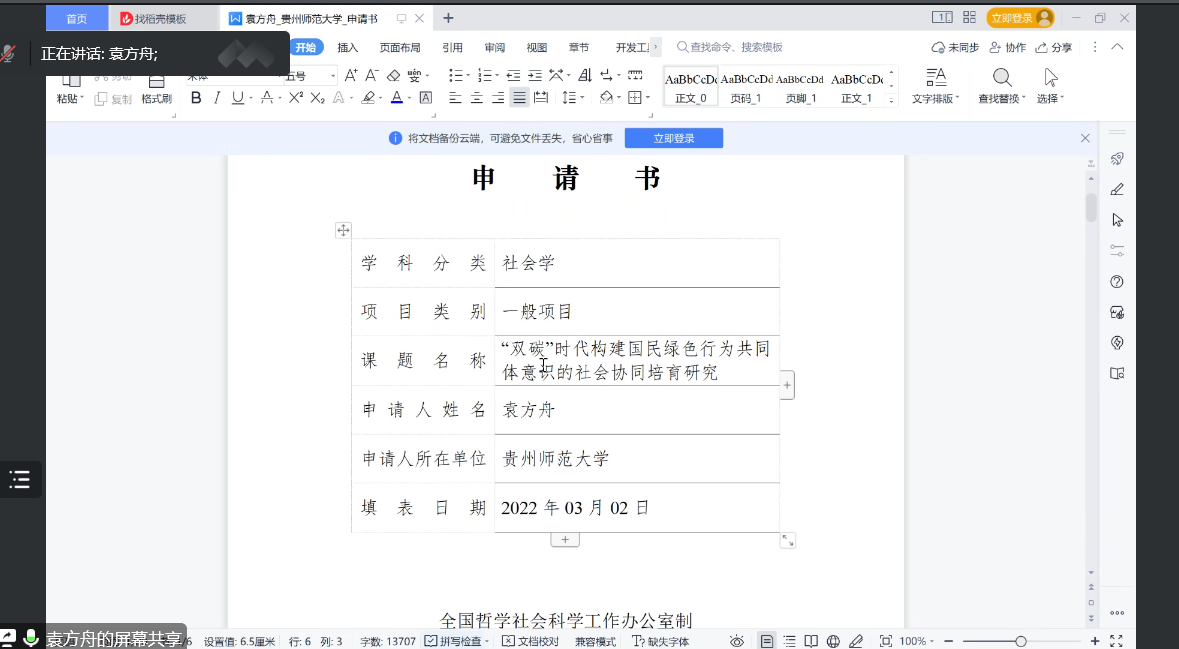Apply italic formatting with the I icon

[217, 98]
